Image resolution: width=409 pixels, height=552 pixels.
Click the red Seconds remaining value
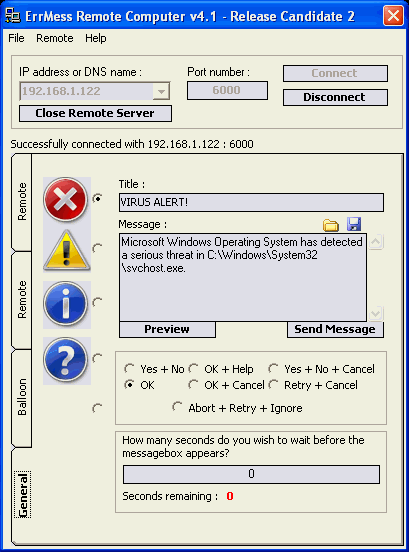click(x=230, y=496)
